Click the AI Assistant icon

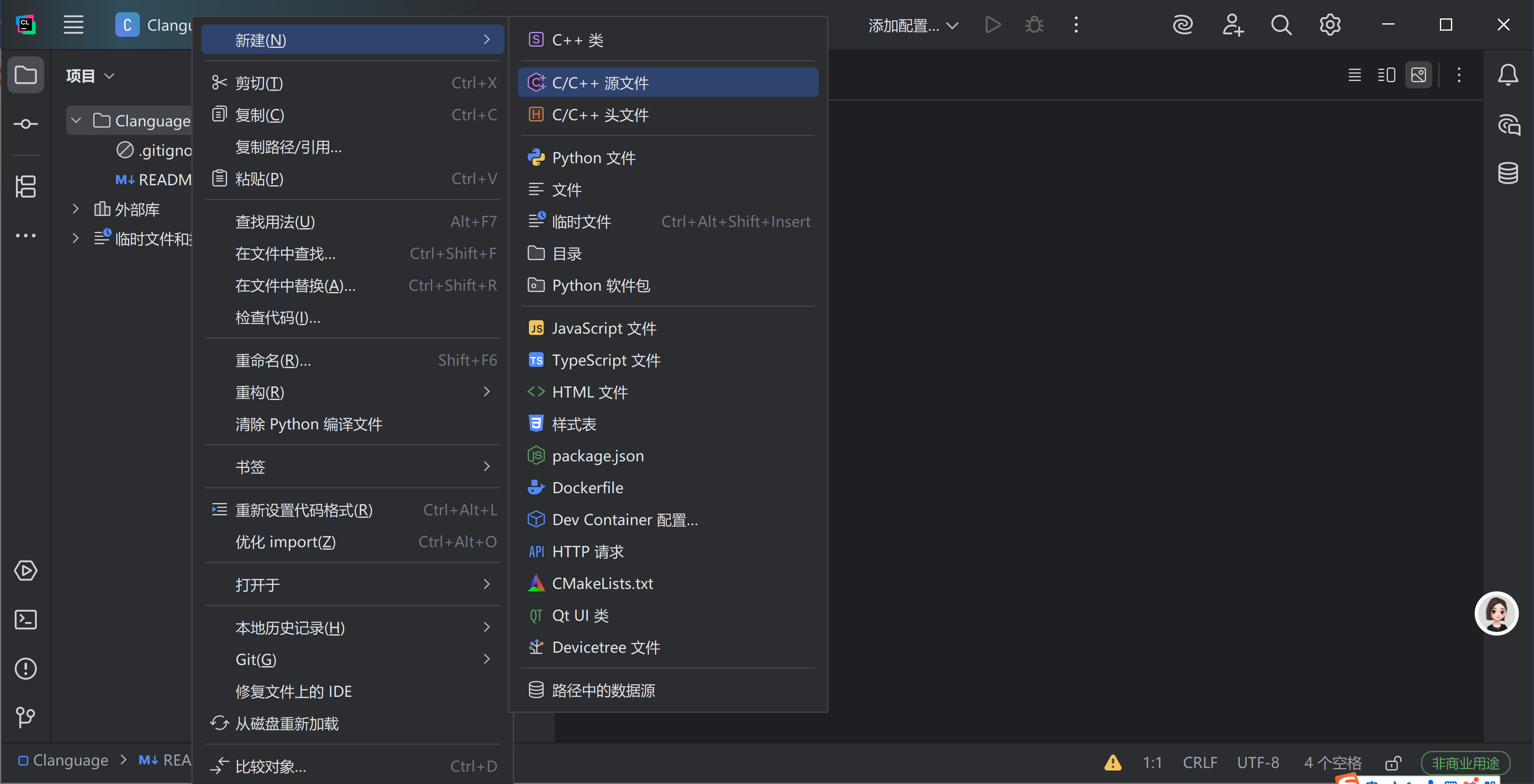tap(1182, 25)
